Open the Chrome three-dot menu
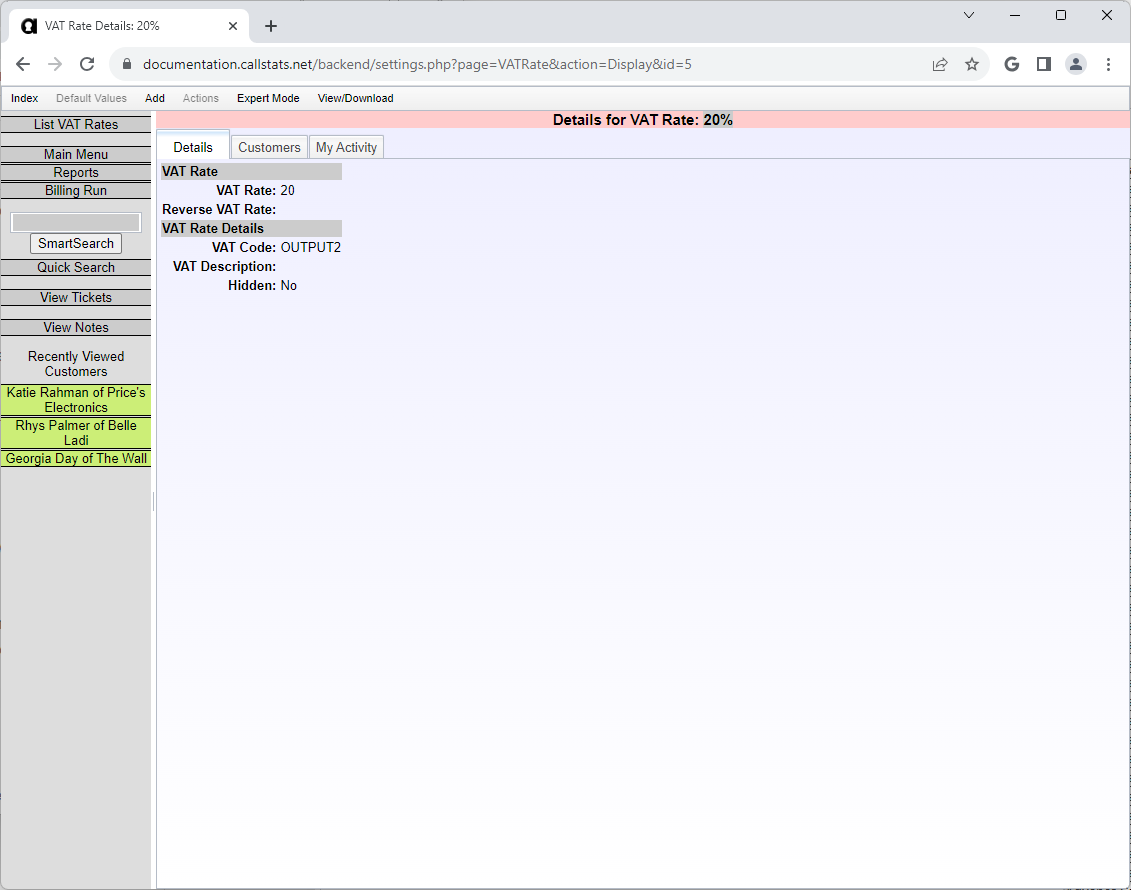The height and width of the screenshot is (890, 1131). [x=1108, y=64]
